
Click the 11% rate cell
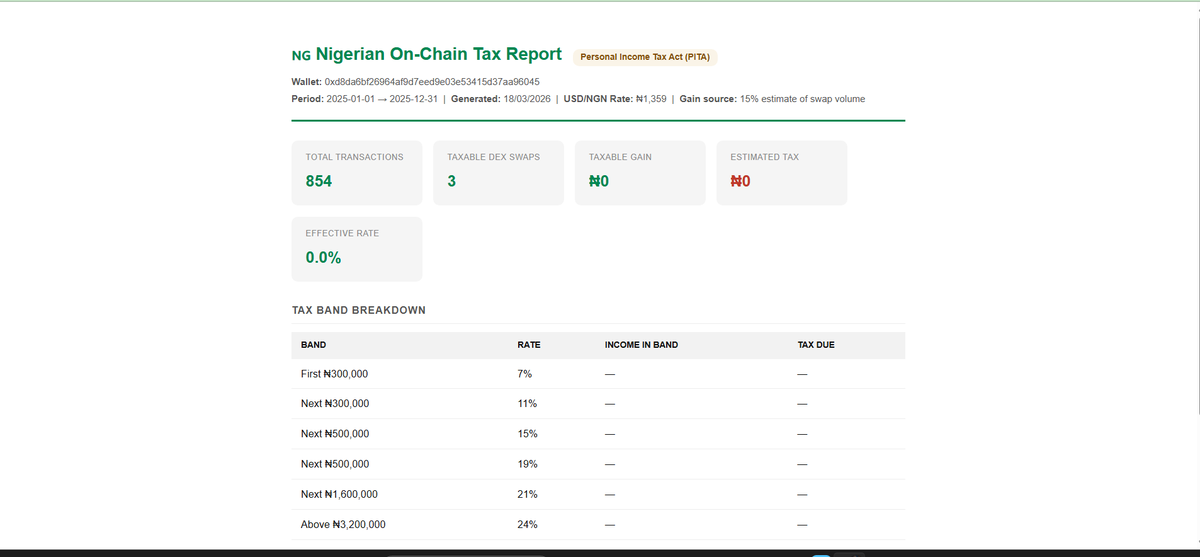pyautogui.click(x=527, y=404)
